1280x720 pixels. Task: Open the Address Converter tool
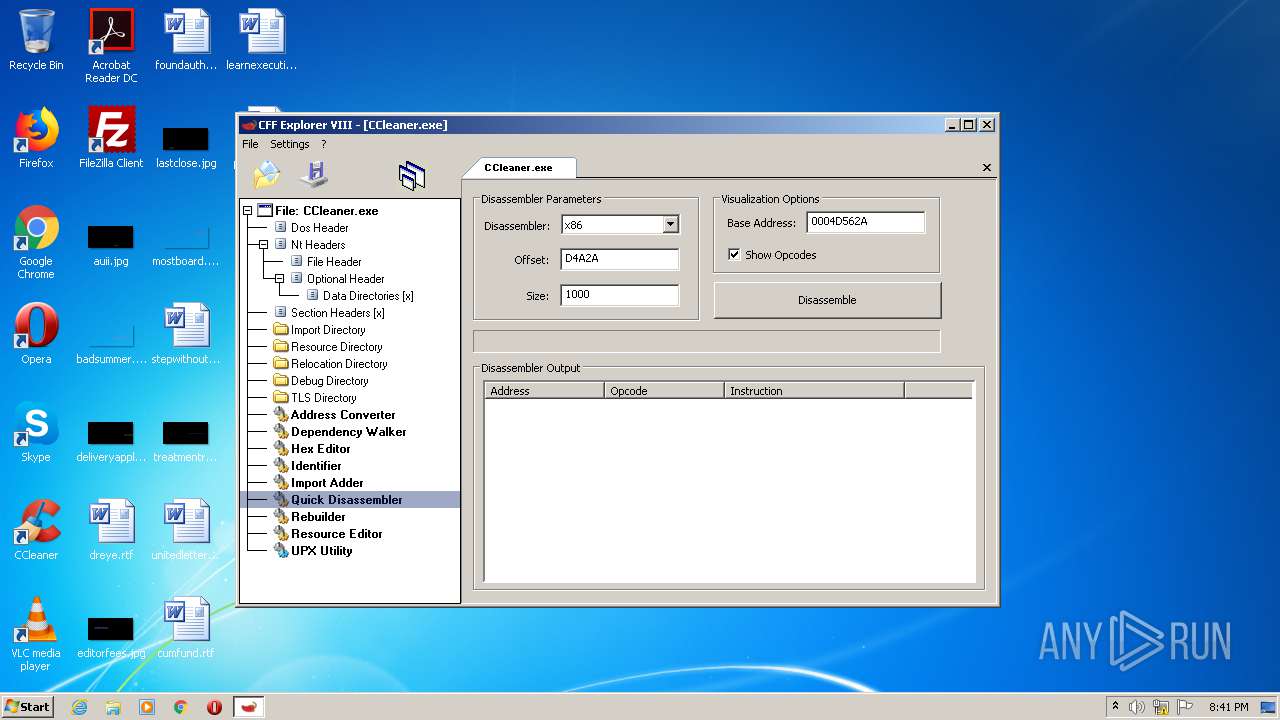tap(343, 415)
